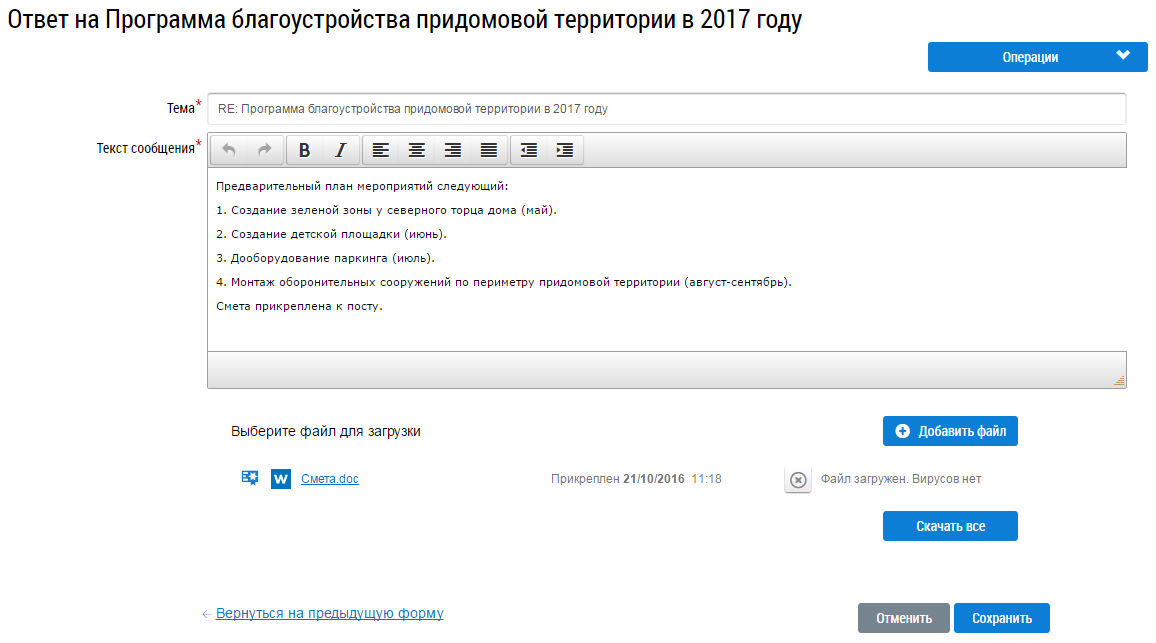Open the Смета.doc file link
The width and height of the screenshot is (1156, 643).
329,479
